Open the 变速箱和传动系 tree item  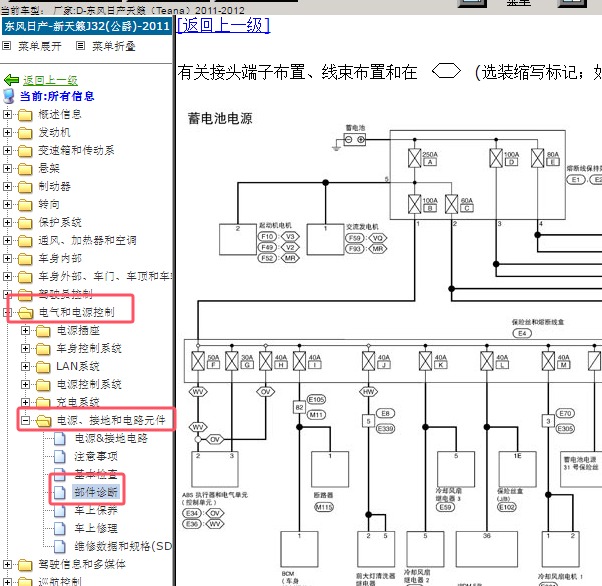click(x=76, y=151)
